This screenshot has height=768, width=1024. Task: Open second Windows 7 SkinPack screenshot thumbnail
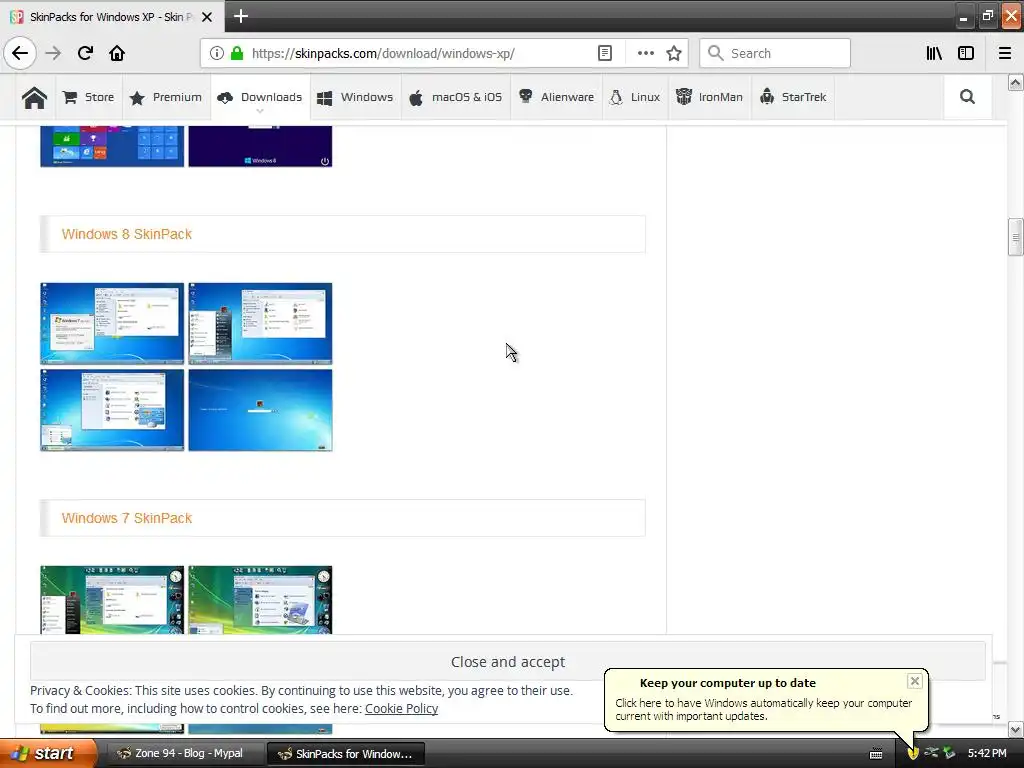(x=261, y=600)
